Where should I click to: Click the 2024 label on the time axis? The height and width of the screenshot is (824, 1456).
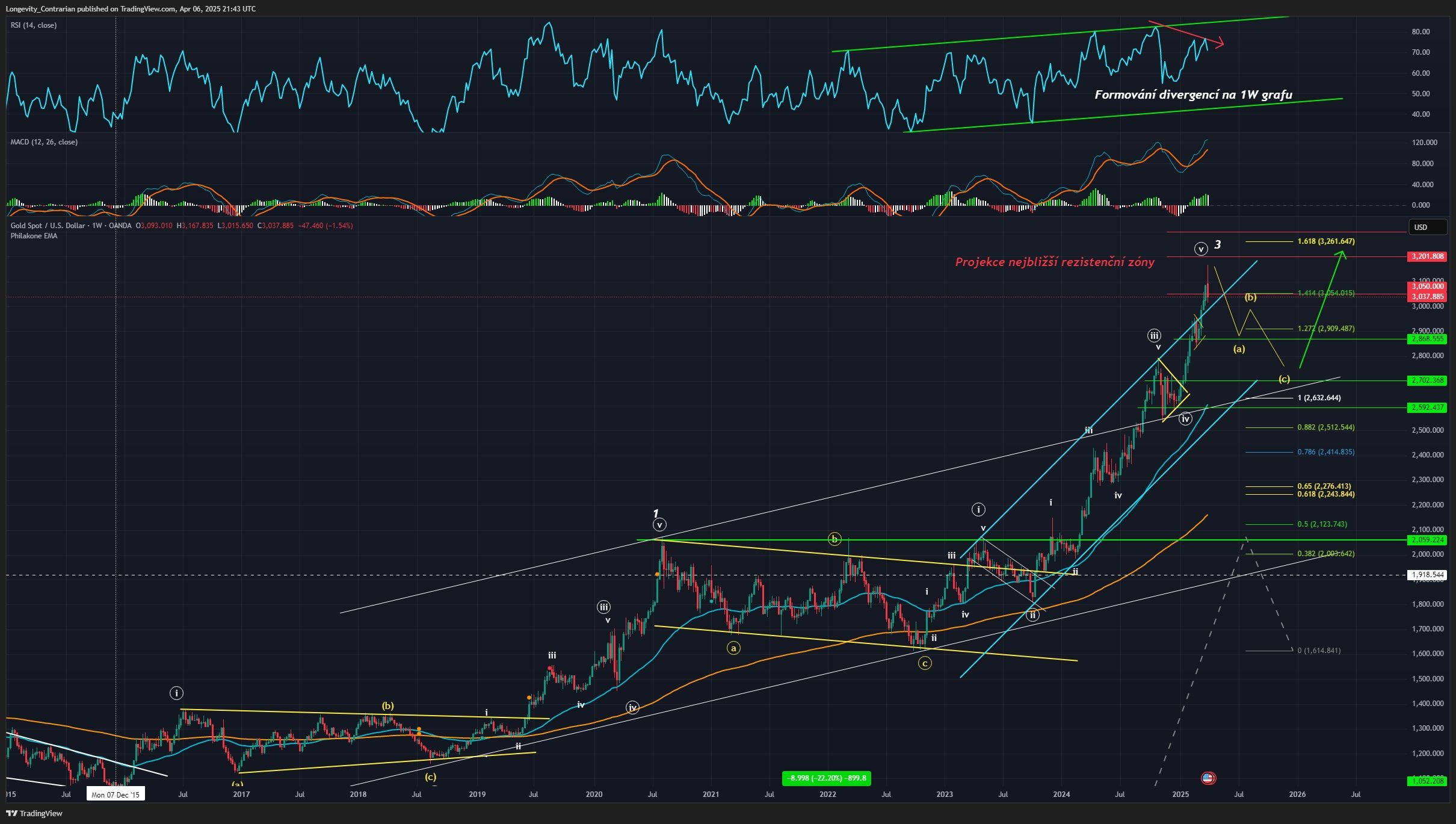point(1062,795)
